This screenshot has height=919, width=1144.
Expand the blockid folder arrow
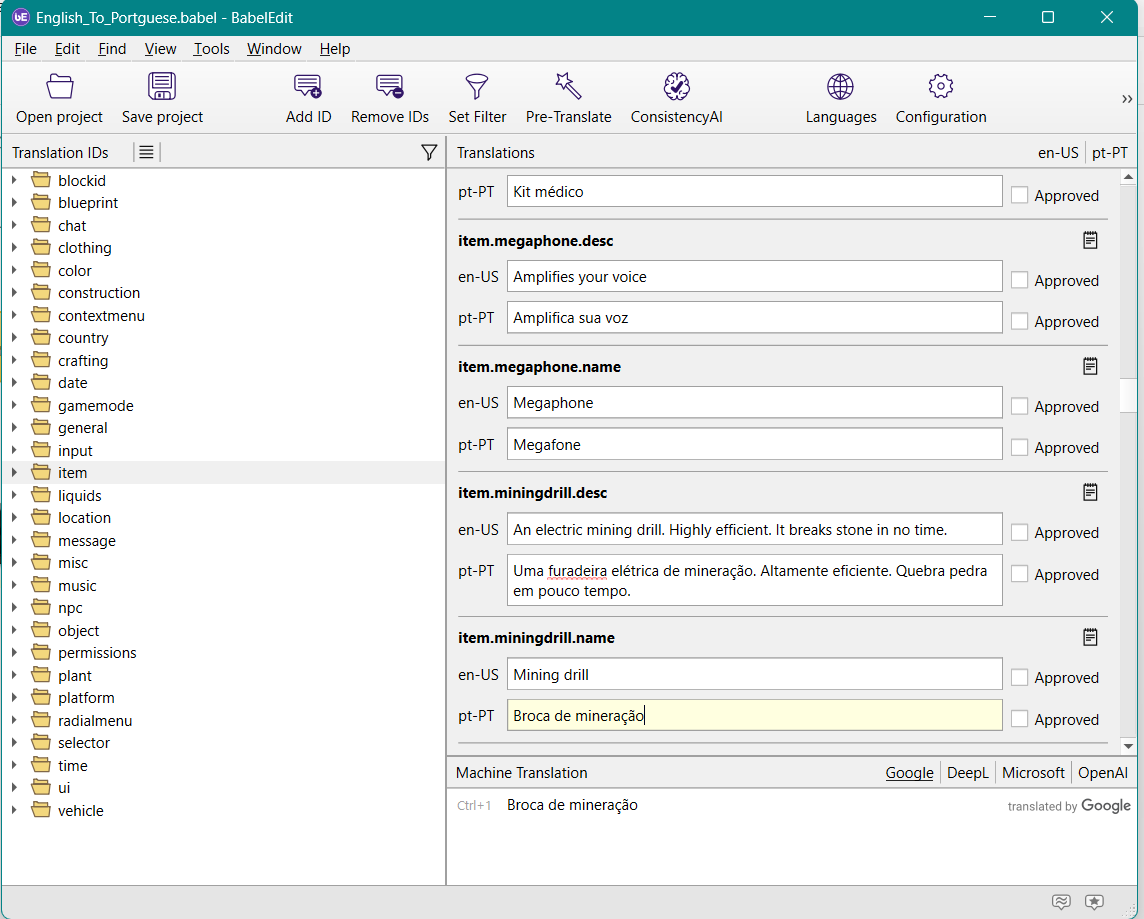pyautogui.click(x=14, y=181)
